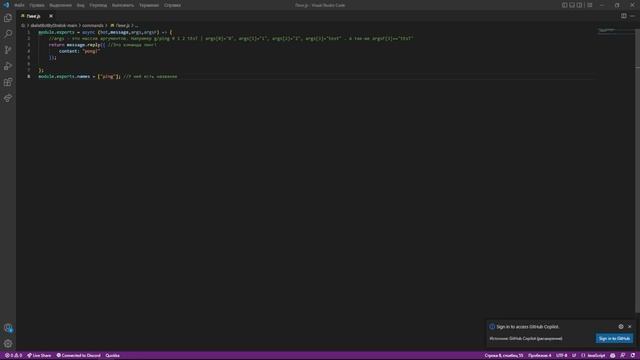Change LF end-of-line sequence

(x=574, y=356)
